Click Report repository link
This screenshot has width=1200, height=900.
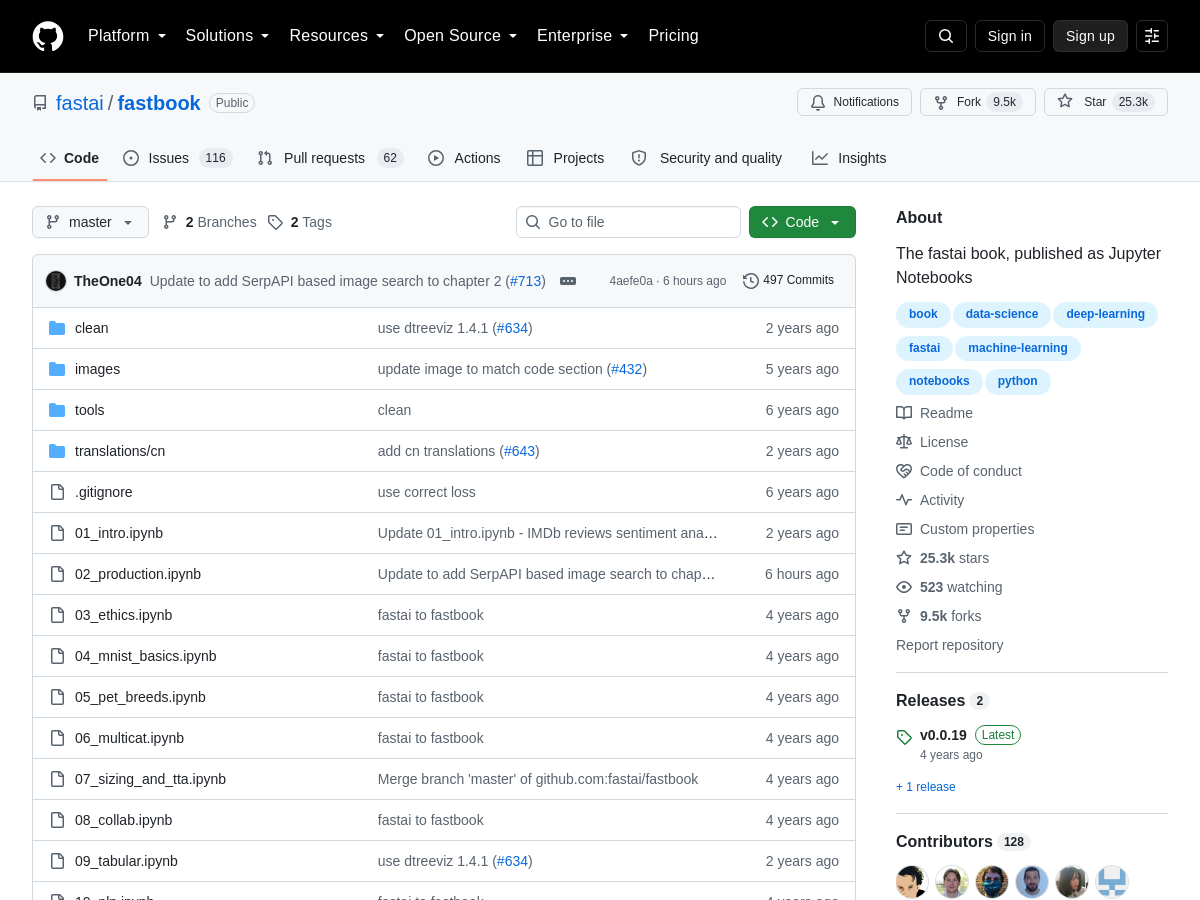coord(949,645)
